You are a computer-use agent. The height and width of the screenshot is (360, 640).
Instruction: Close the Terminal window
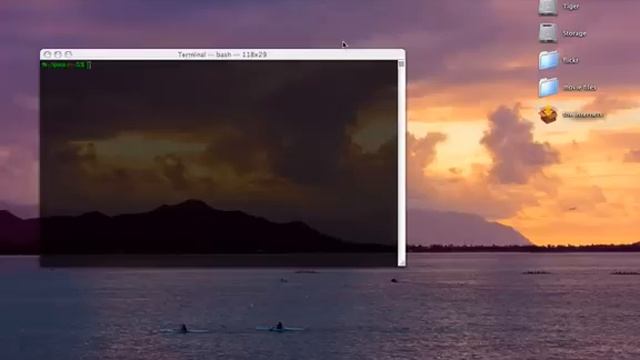pos(47,54)
